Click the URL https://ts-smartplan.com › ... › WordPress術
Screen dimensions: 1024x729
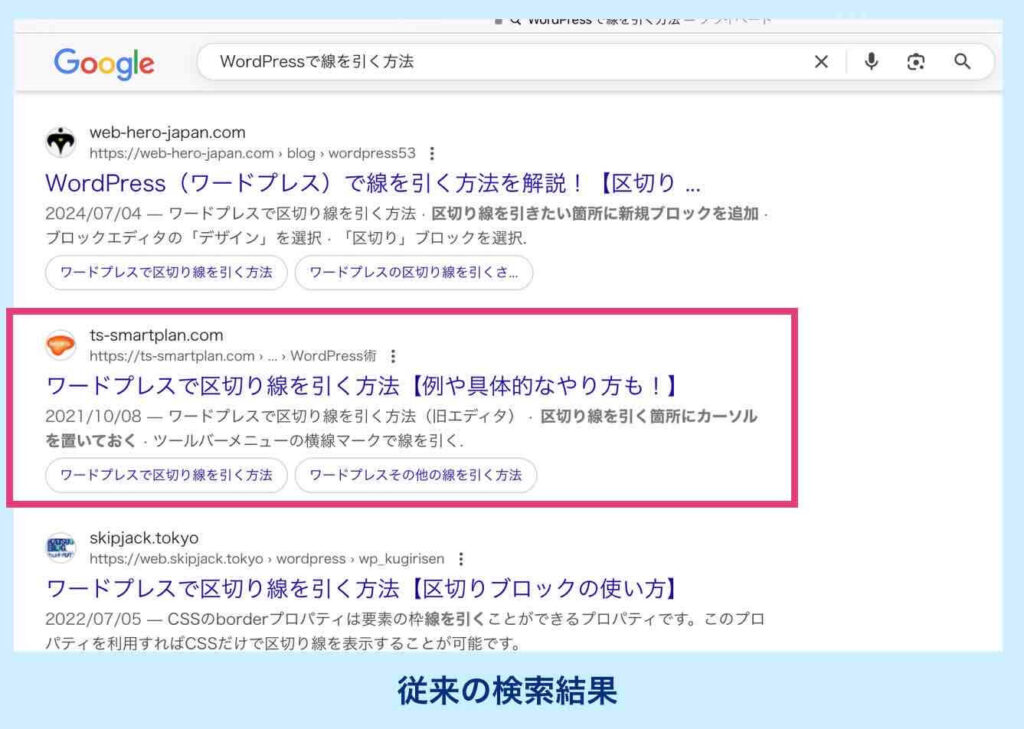(233, 356)
